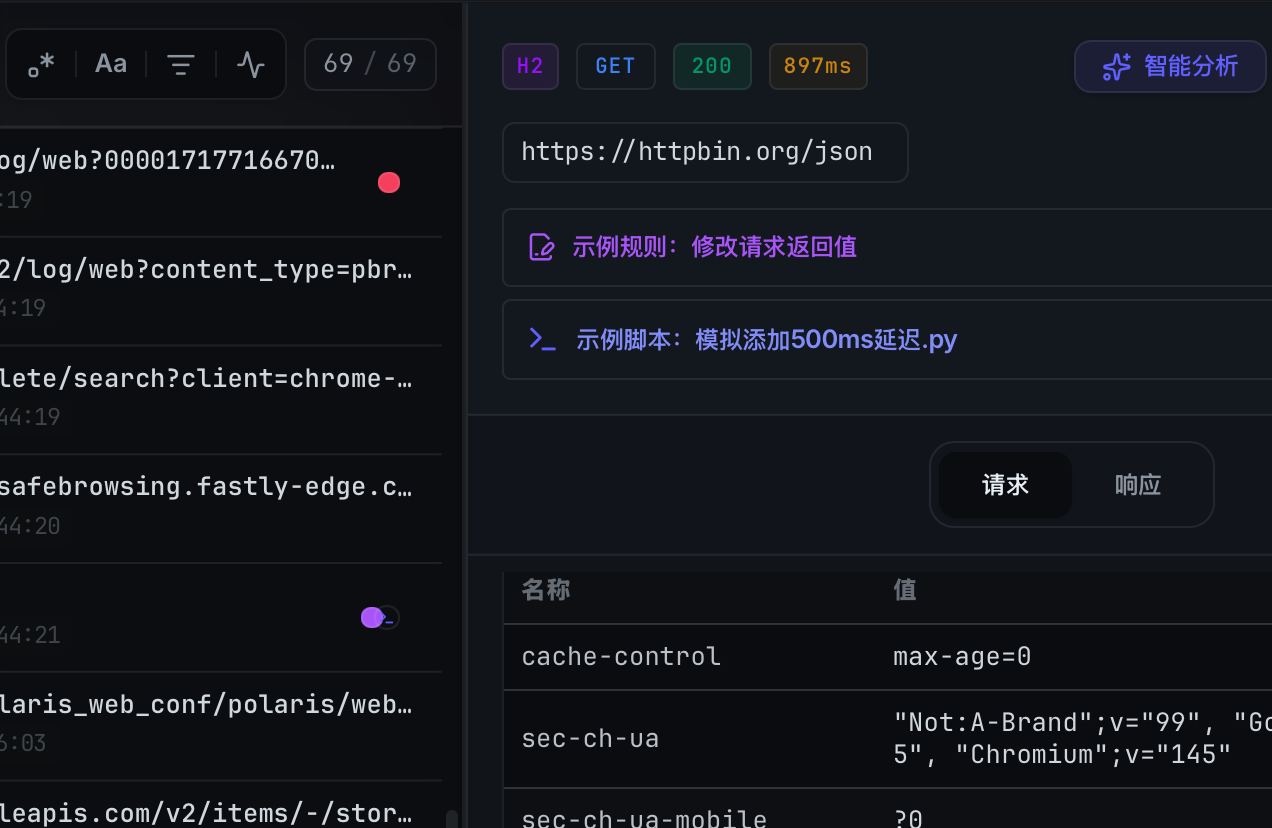Click the activity waveform icon in the search bar

249,64
